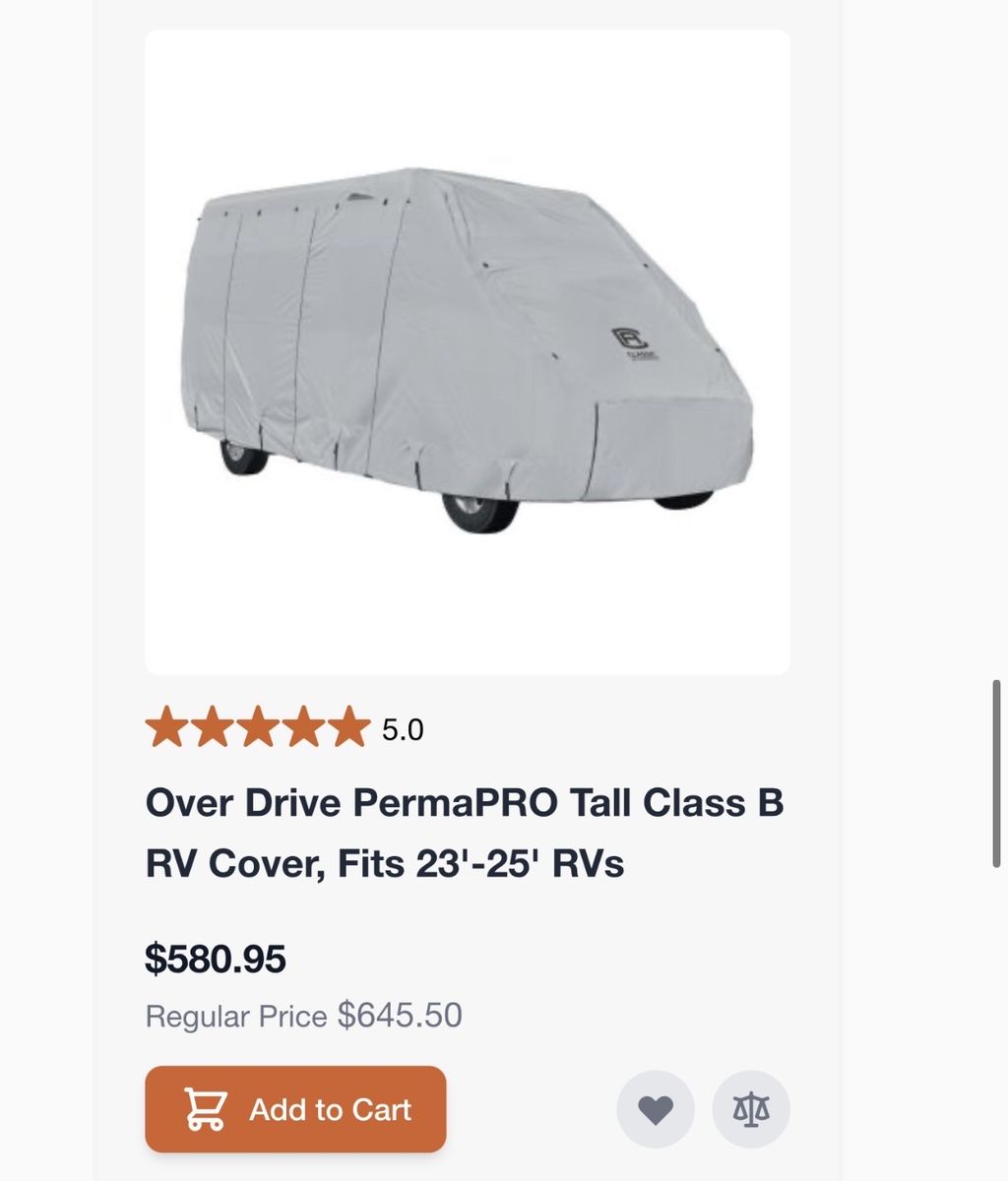1008x1181 pixels.
Task: Click the shopping cart icon in the orange button
Action: point(205,1109)
